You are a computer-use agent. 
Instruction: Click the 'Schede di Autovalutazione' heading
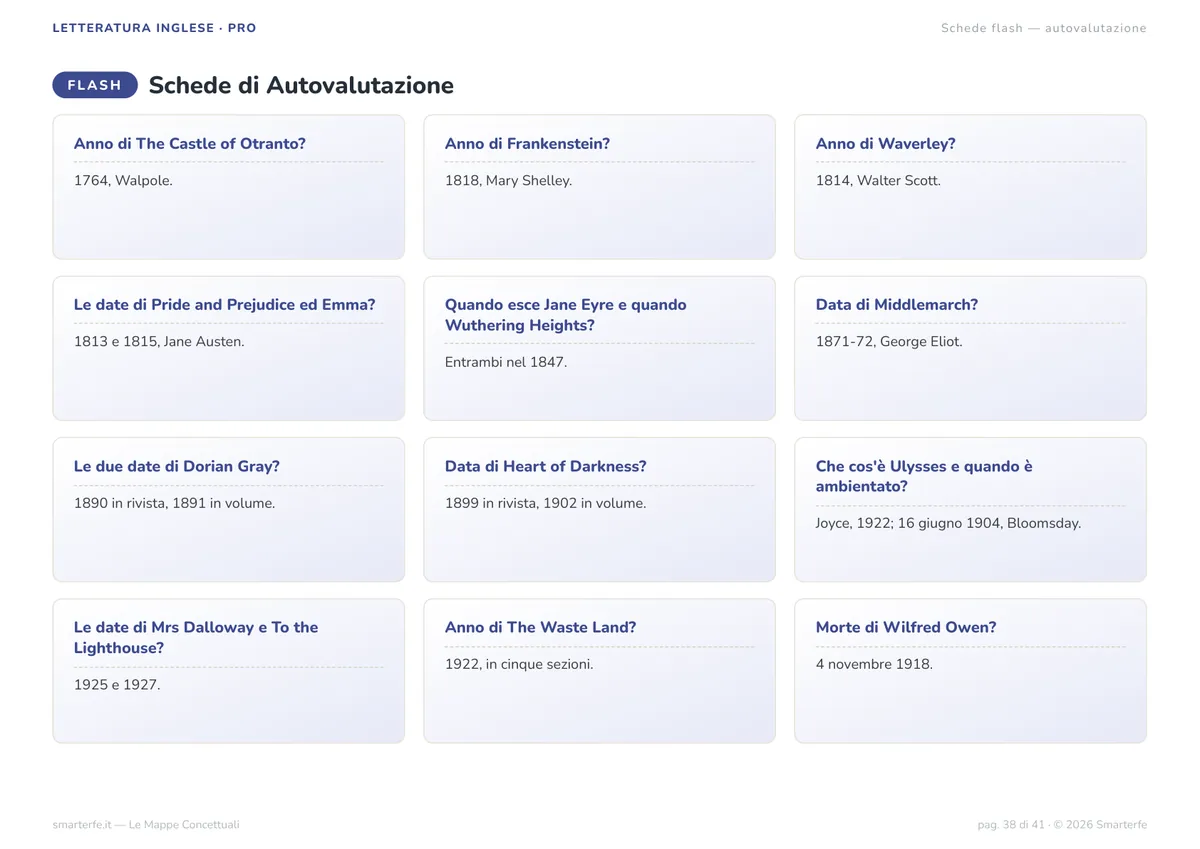301,86
